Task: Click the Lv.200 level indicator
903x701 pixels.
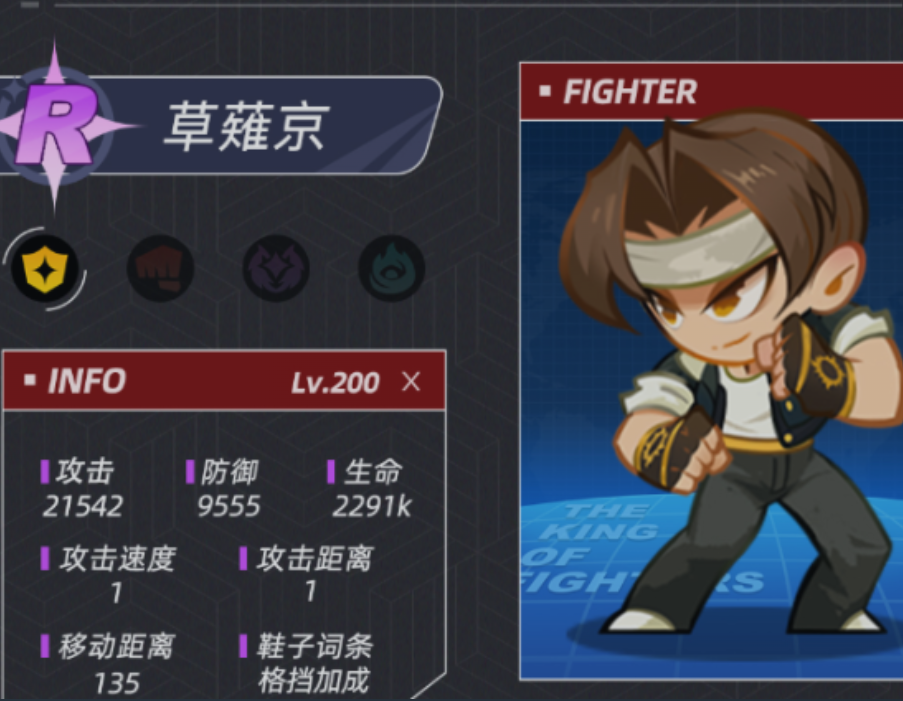Action: [335, 382]
